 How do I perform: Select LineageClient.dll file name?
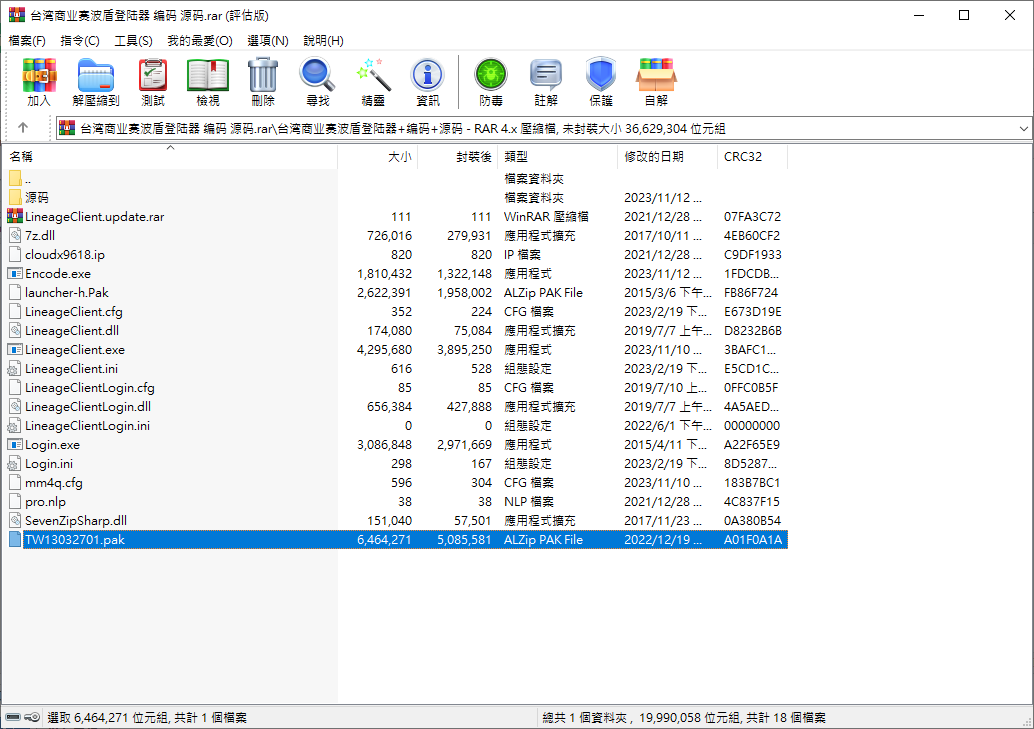72,331
